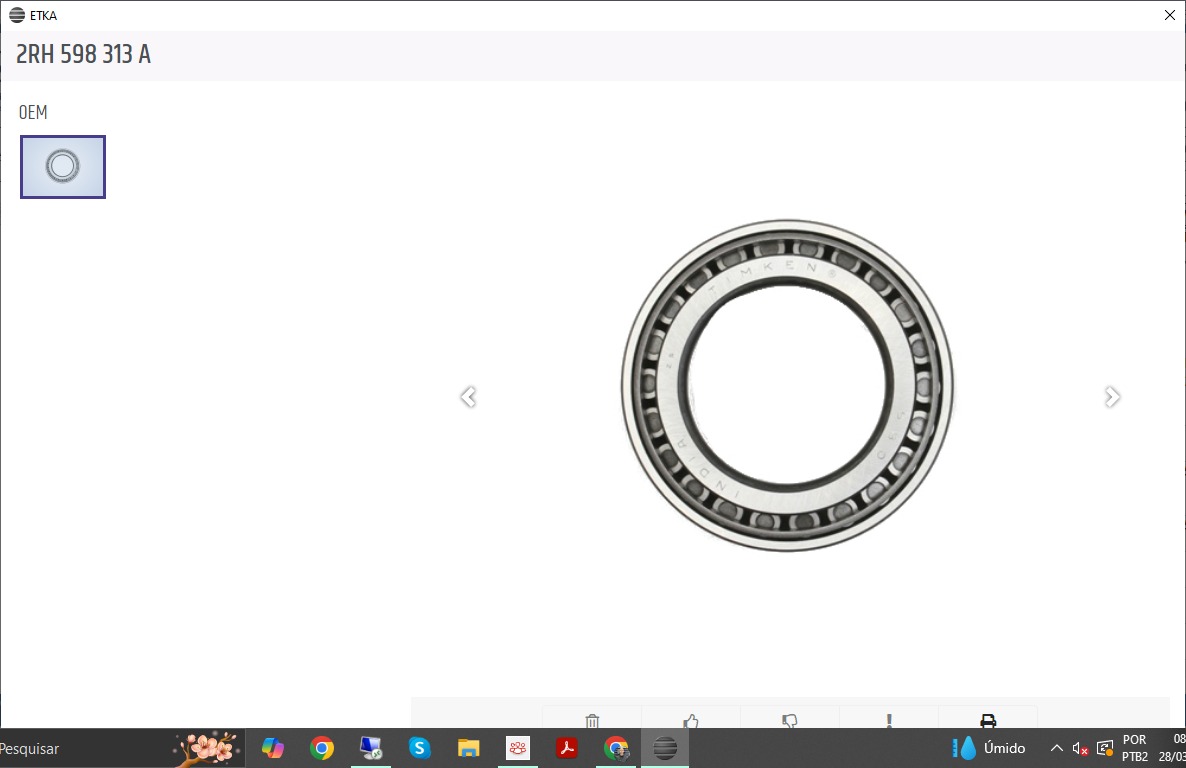Open Remote Desktop Connection in the taskbar
Viewport: 1186px width, 768px height.
click(x=371, y=748)
